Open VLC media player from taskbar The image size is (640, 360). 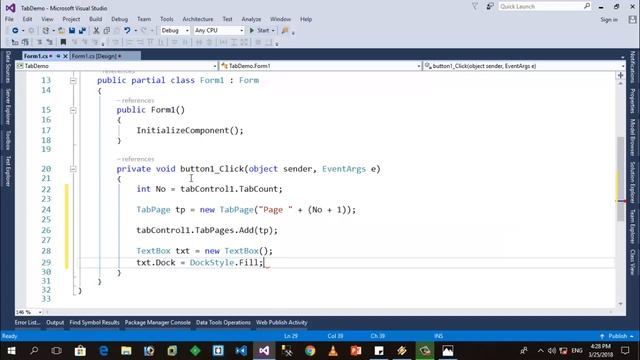[x=333, y=351]
